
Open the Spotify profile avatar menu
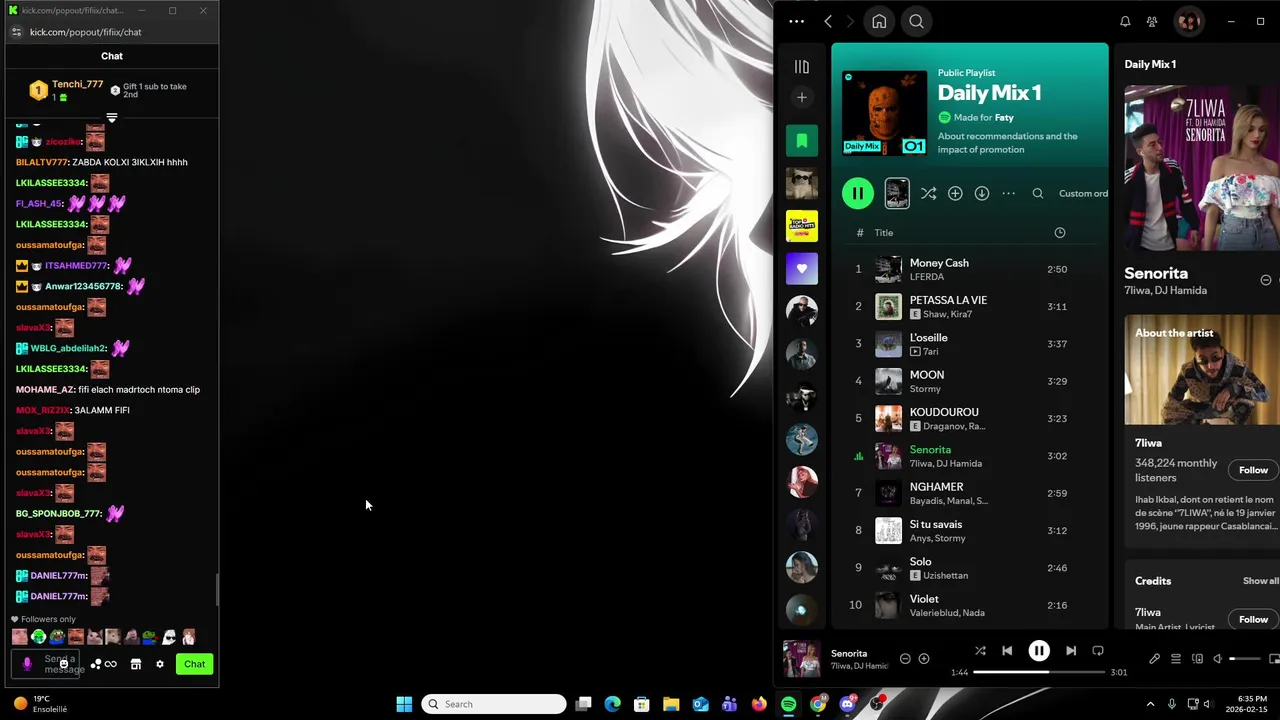click(x=1188, y=21)
